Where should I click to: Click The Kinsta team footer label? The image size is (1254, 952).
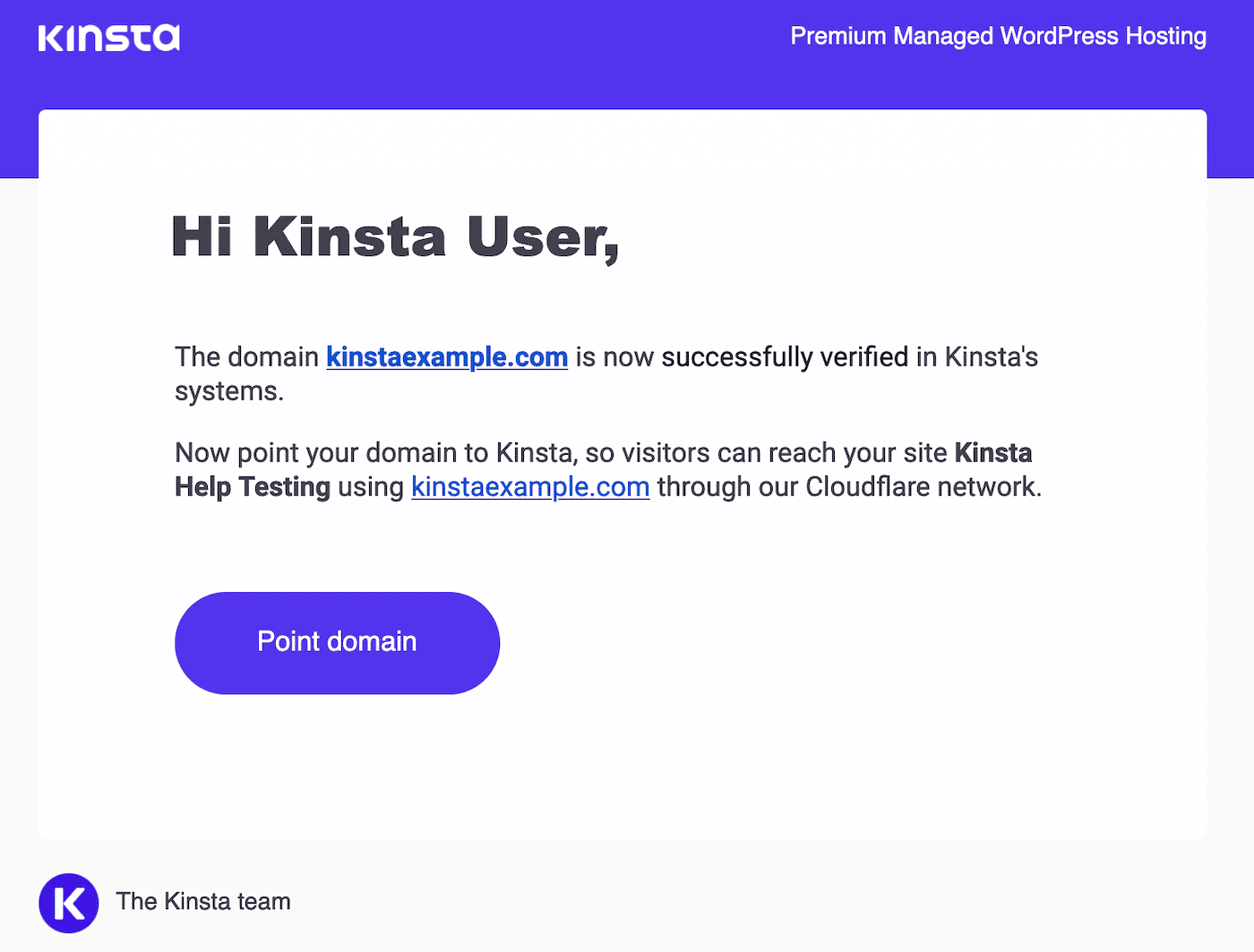click(203, 902)
